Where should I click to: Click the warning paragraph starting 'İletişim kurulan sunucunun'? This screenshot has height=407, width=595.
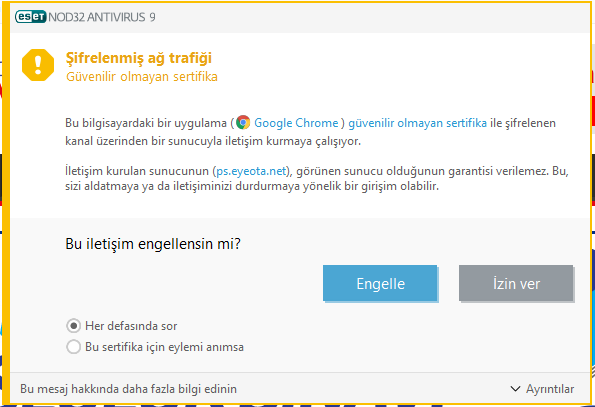coord(317,178)
